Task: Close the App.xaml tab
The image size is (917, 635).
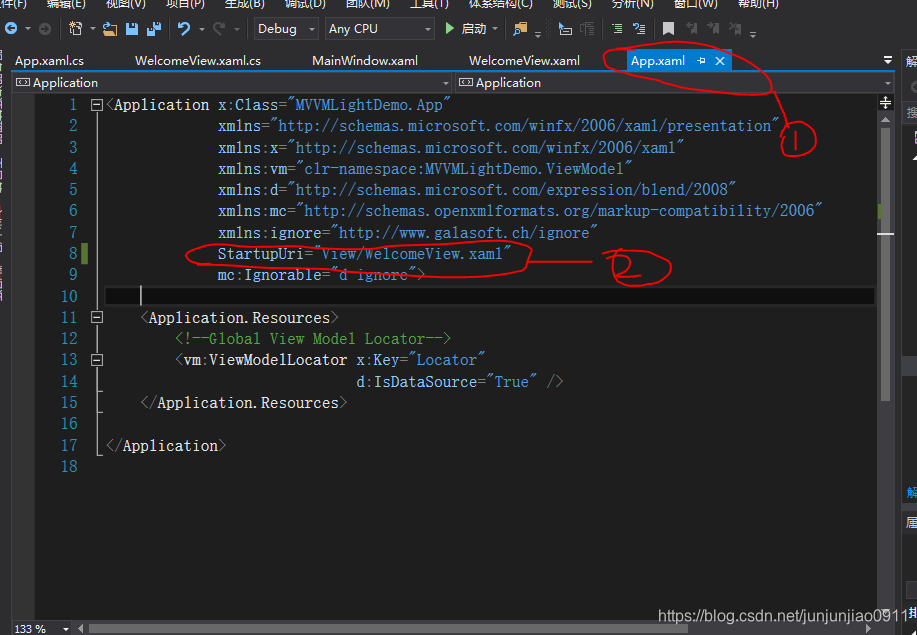Action: pos(720,61)
